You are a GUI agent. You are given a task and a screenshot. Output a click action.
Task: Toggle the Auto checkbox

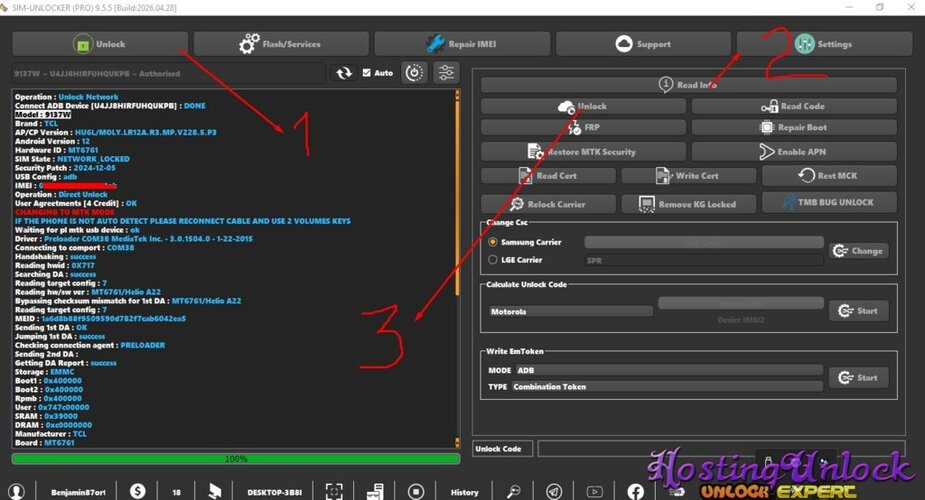point(366,73)
